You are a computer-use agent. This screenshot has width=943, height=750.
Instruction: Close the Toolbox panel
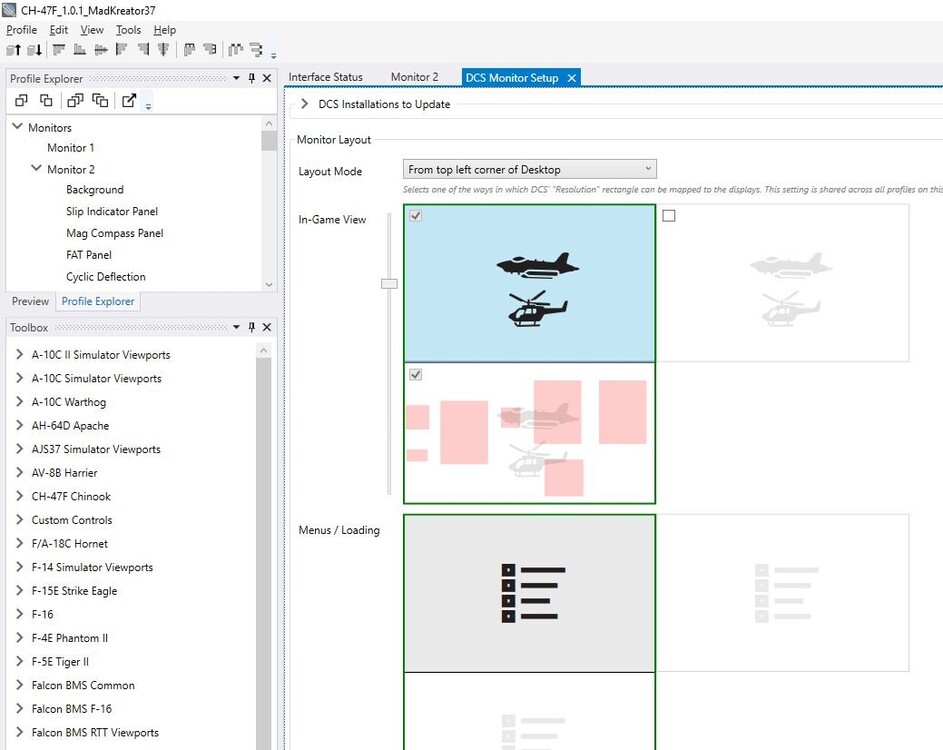(267, 327)
